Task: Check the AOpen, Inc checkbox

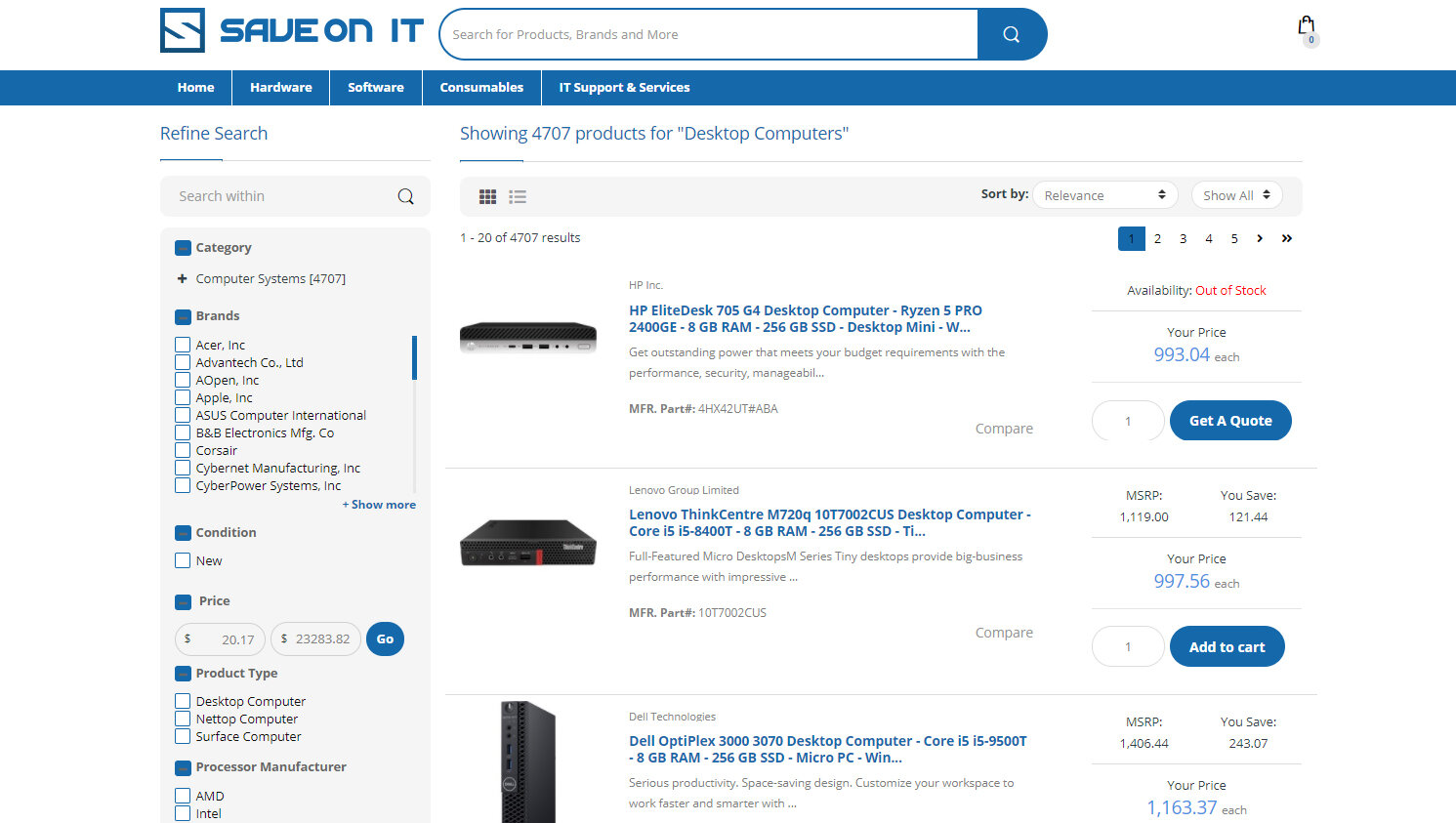Action: coord(183,380)
